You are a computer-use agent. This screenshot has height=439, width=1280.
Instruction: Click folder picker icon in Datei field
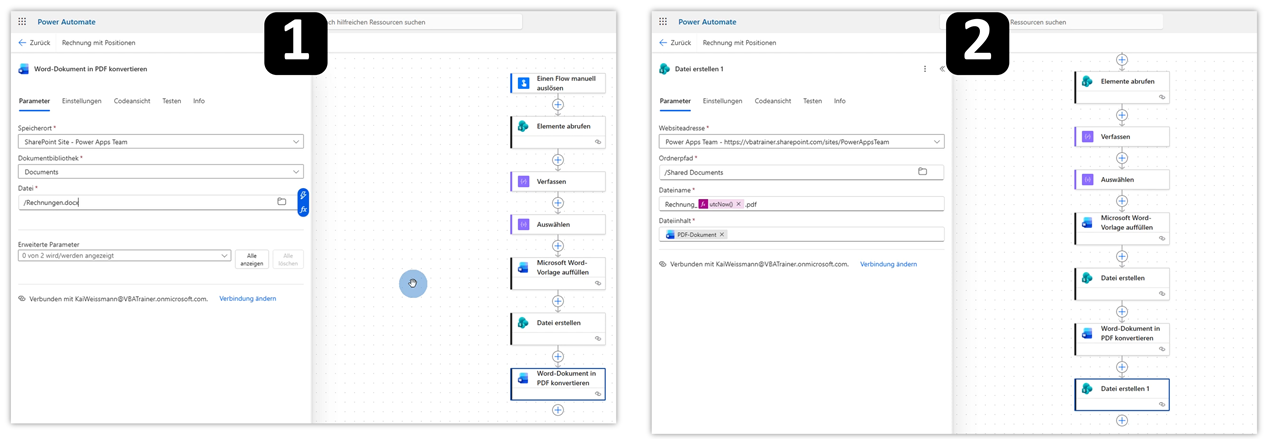coord(282,202)
